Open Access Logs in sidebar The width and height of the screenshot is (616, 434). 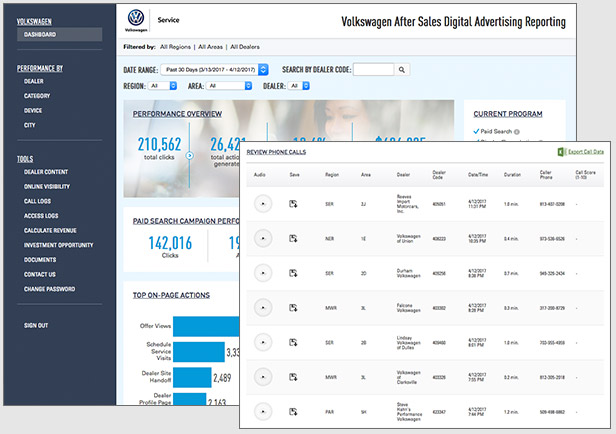pyautogui.click(x=41, y=216)
